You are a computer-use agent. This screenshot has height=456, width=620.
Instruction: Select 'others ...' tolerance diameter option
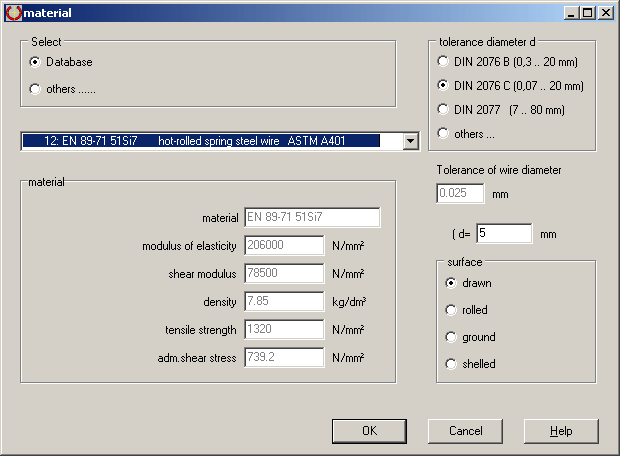[444, 134]
